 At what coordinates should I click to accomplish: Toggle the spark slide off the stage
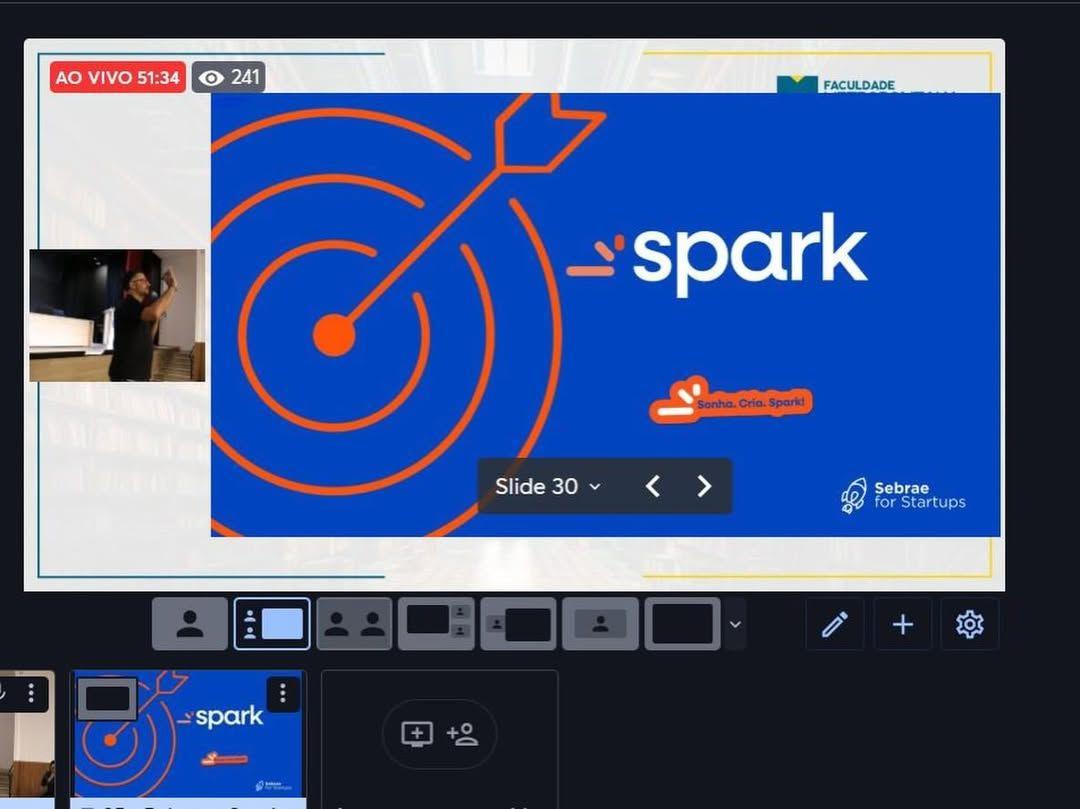[107, 699]
